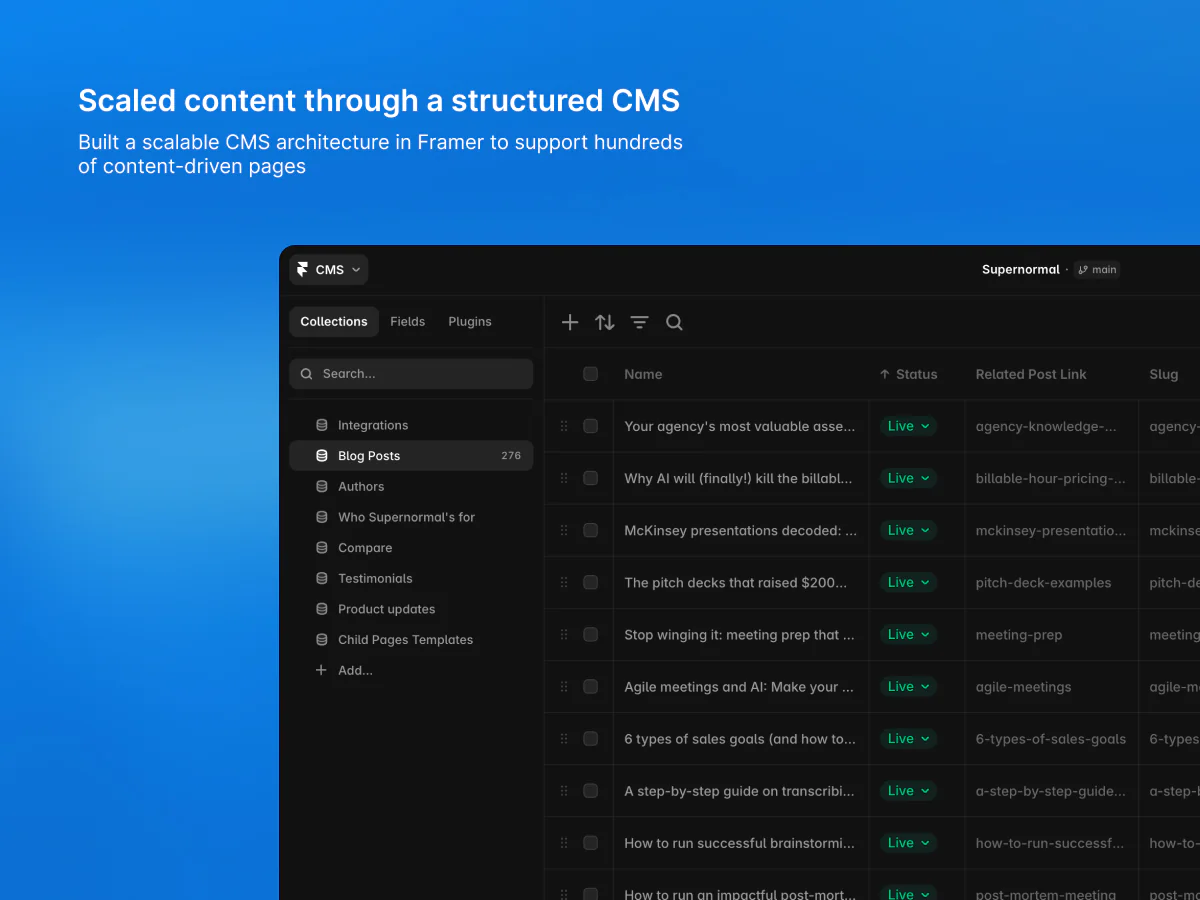Click the Slug column header
The height and width of the screenshot is (900, 1200).
click(x=1164, y=374)
